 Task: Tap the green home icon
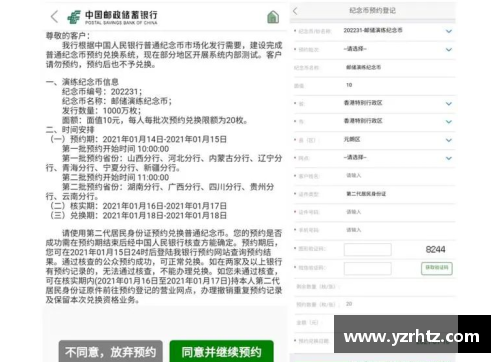(273, 17)
